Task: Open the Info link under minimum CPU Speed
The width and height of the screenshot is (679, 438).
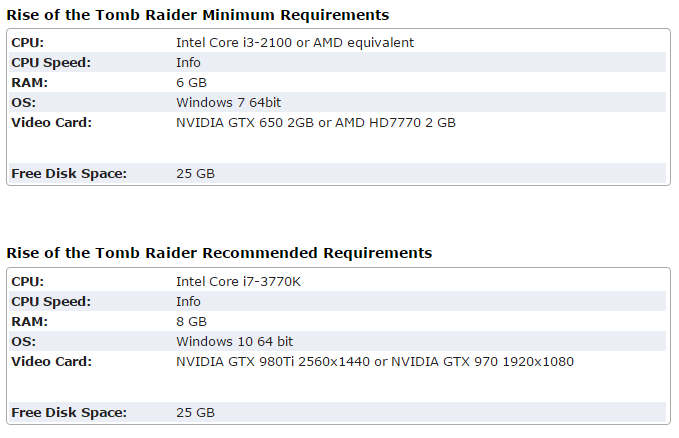Action: click(x=188, y=63)
